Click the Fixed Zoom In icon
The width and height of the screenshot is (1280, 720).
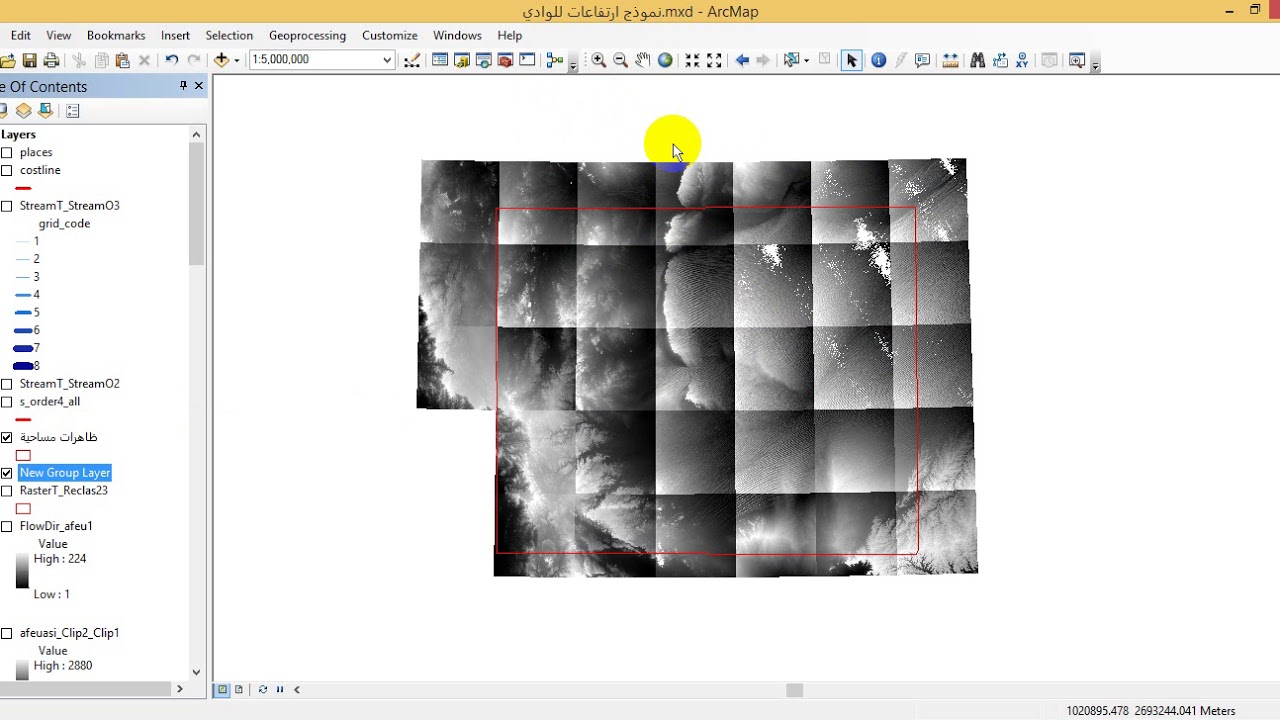point(692,60)
